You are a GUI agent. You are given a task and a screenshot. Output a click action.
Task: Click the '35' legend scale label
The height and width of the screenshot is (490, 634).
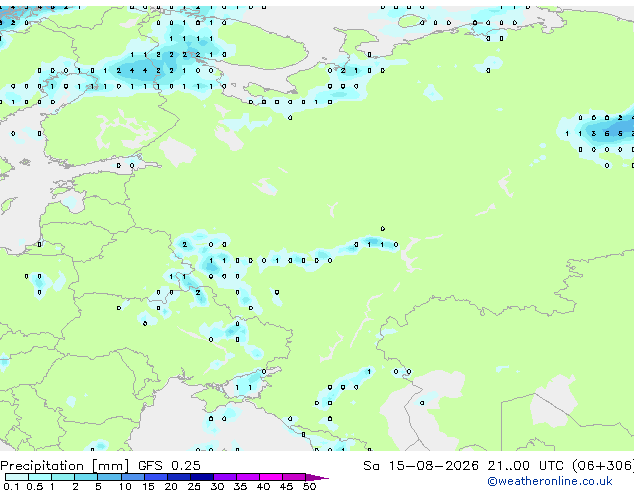[x=240, y=486]
